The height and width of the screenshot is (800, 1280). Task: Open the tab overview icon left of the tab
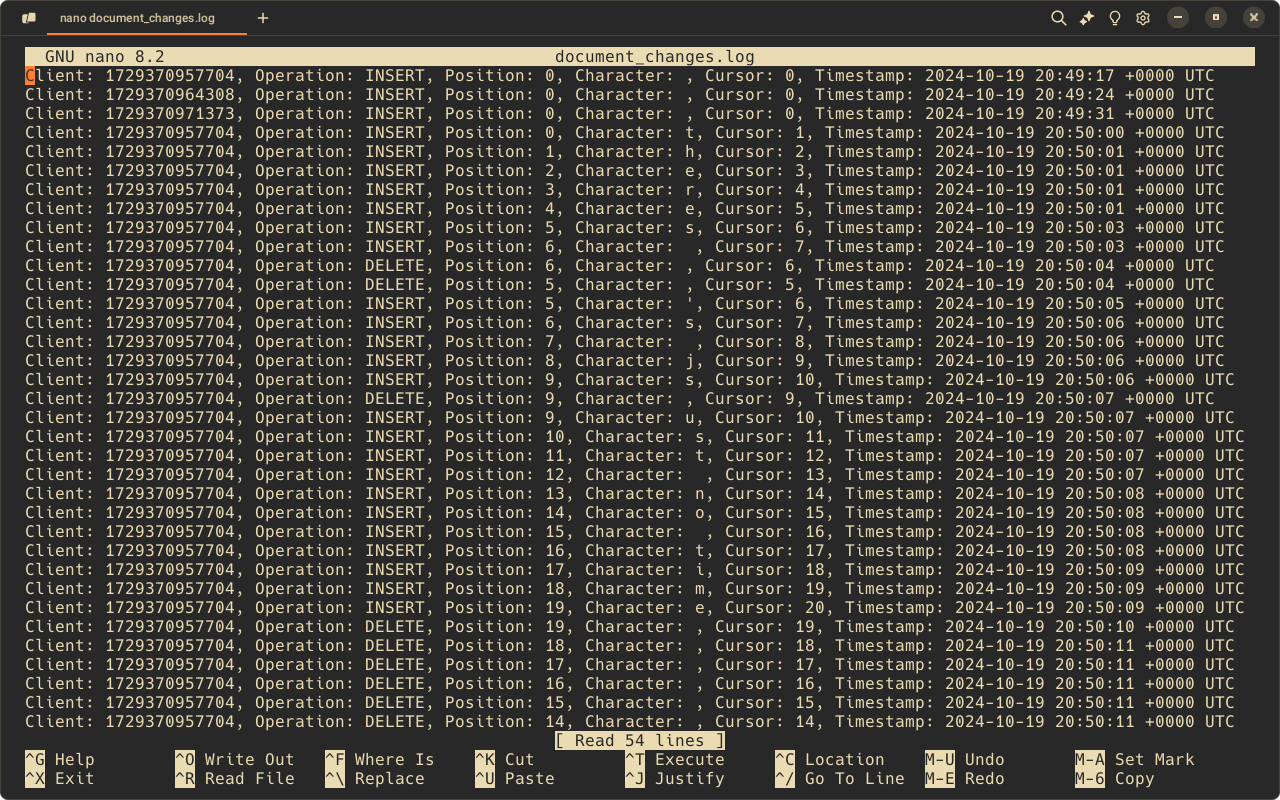coord(29,18)
